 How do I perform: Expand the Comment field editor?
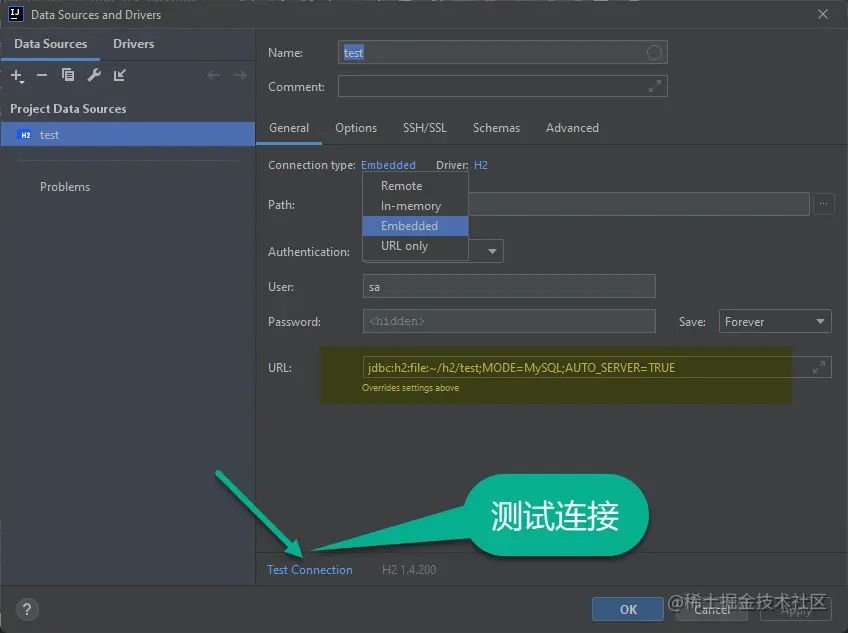(x=654, y=86)
